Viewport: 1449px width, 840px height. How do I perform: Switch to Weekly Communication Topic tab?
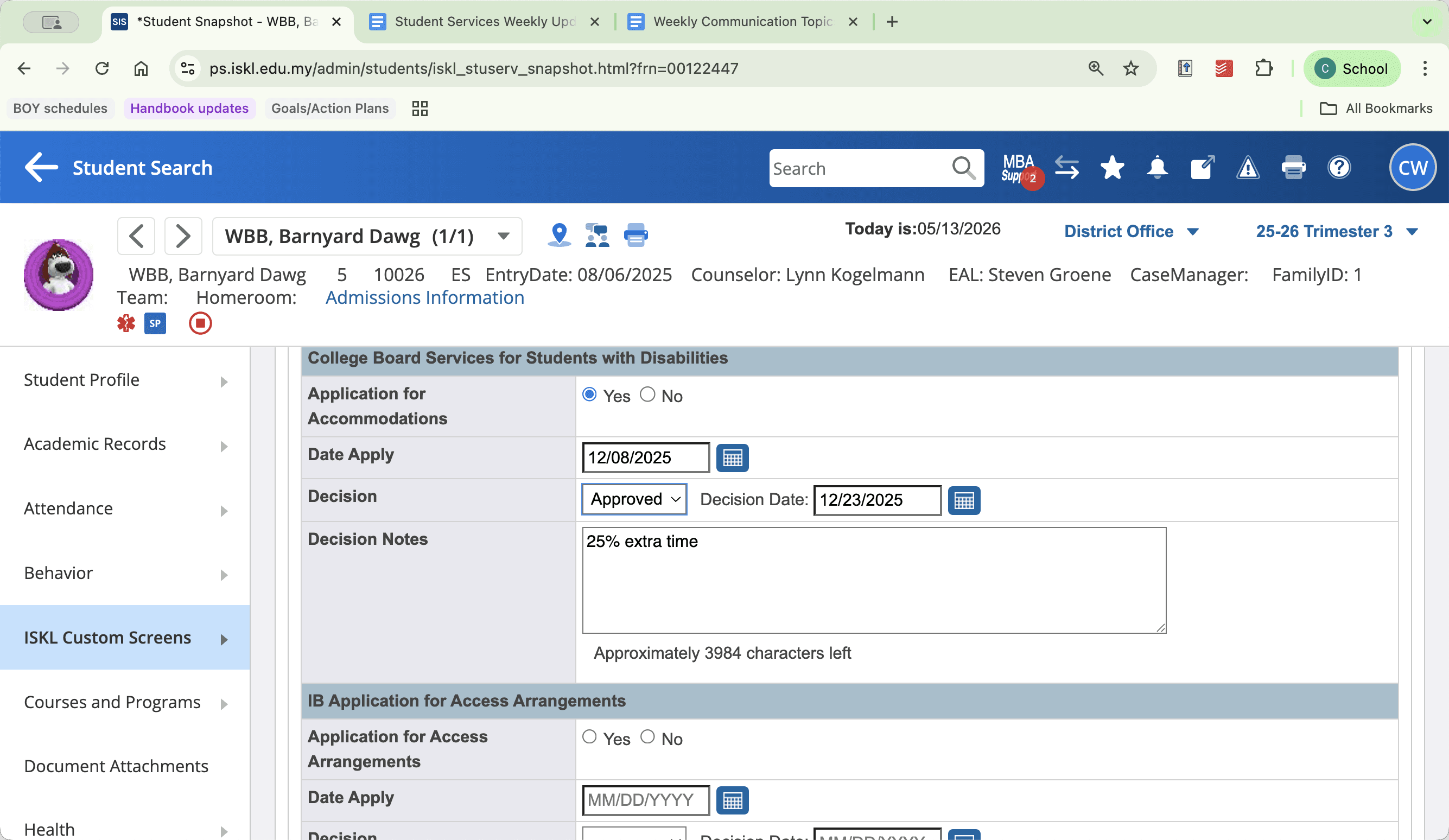[742, 22]
